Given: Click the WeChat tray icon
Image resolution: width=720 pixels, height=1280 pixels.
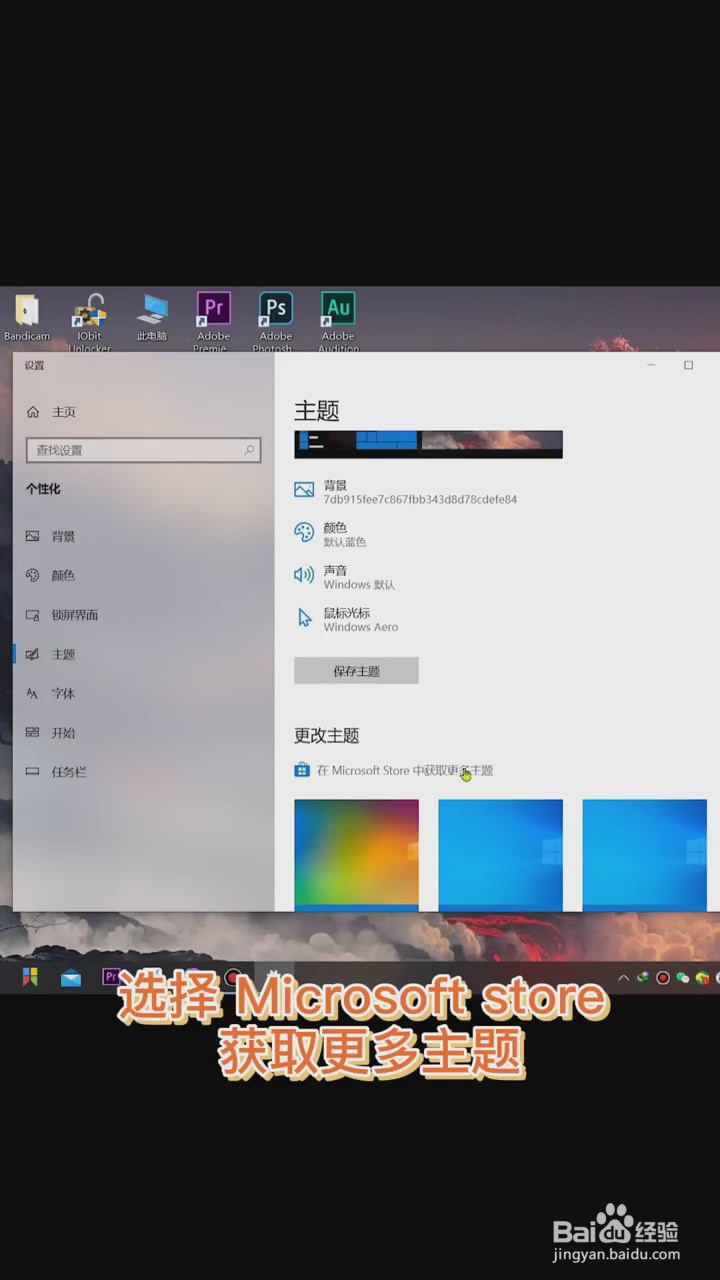Looking at the screenshot, I should click(x=682, y=978).
